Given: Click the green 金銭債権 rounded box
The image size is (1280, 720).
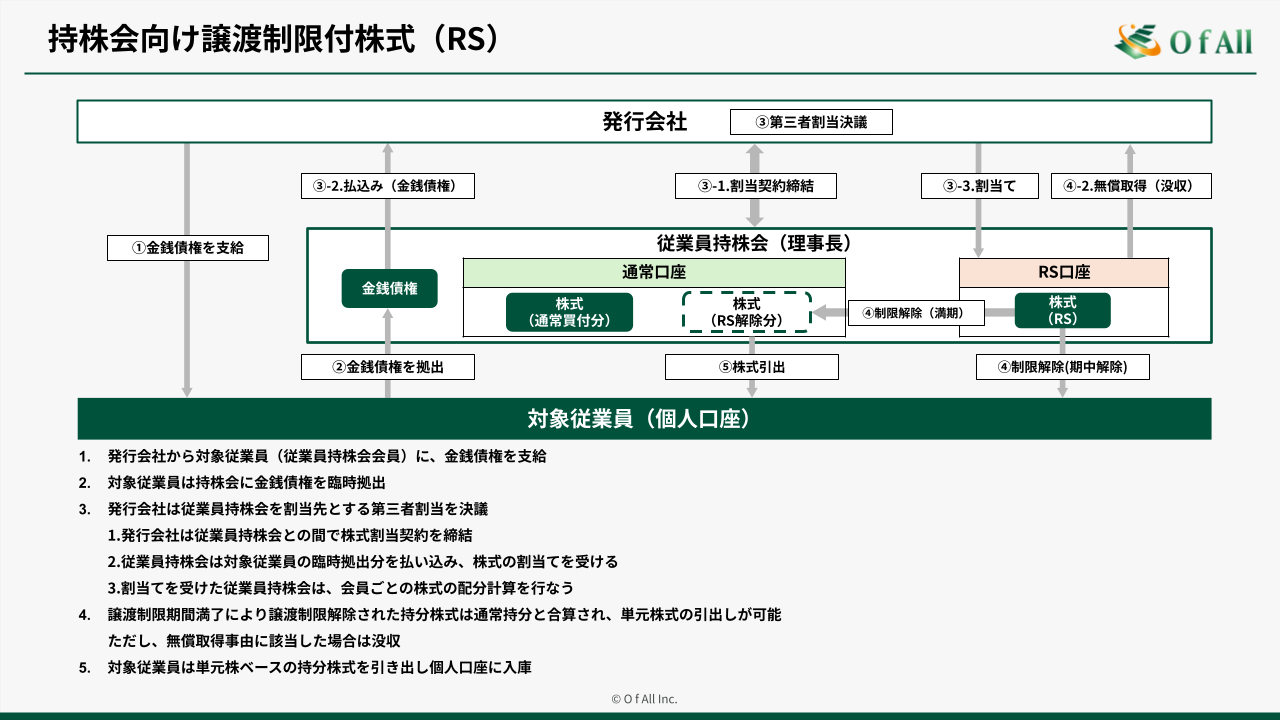Looking at the screenshot, I should pyautogui.click(x=389, y=289).
